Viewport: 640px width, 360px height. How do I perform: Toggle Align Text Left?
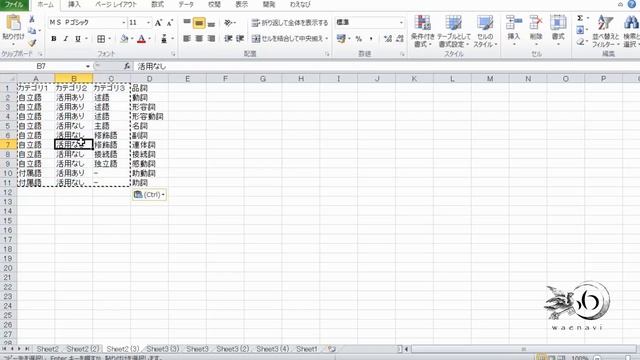(187, 39)
